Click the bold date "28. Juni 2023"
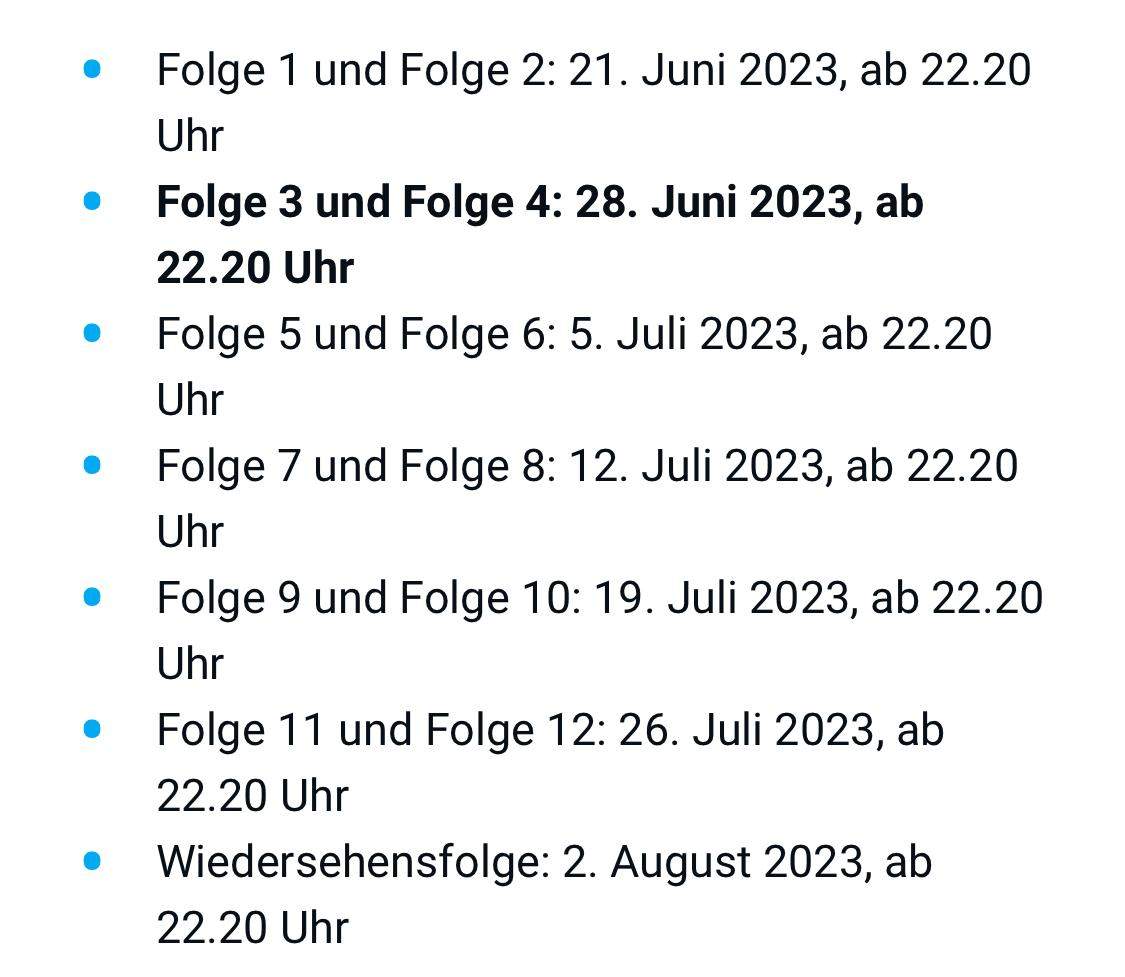Viewport: 1125px width, 977px height. pos(717,203)
